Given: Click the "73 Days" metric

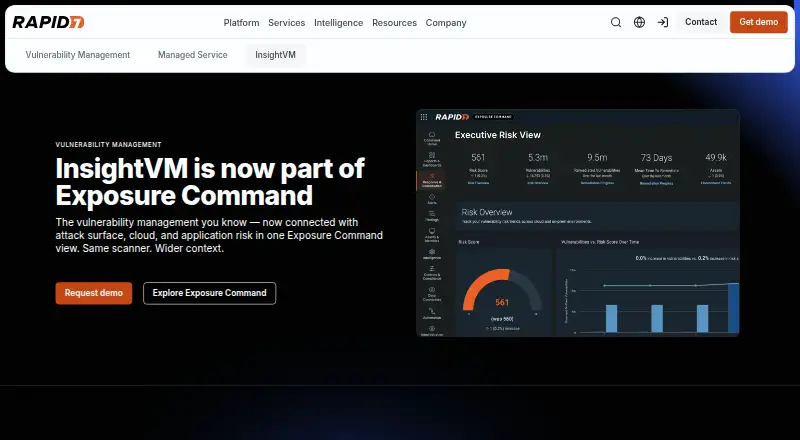Looking at the screenshot, I should pyautogui.click(x=656, y=158).
